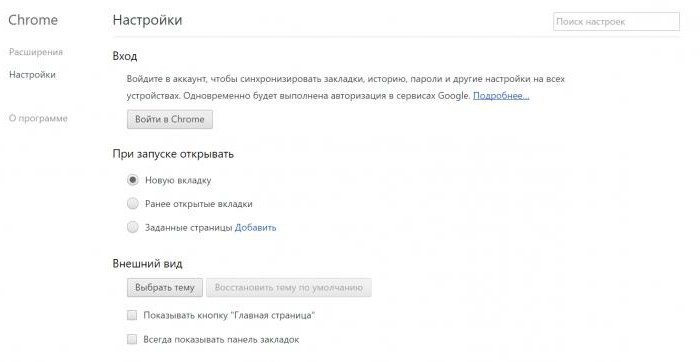Click the Внешний вид section heading
This screenshot has height=362, width=700.
click(x=147, y=263)
